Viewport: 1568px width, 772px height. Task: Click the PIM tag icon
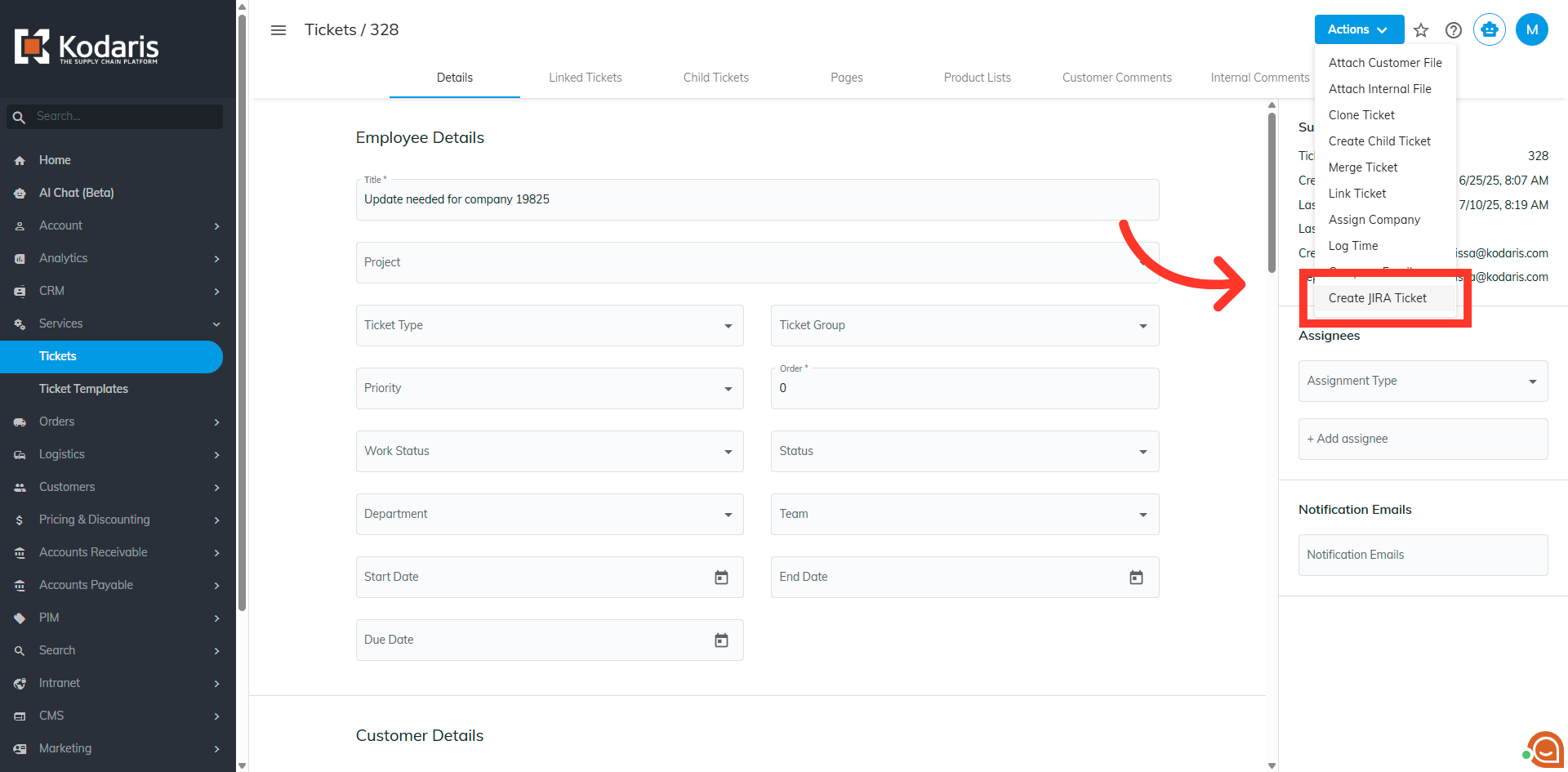20,618
